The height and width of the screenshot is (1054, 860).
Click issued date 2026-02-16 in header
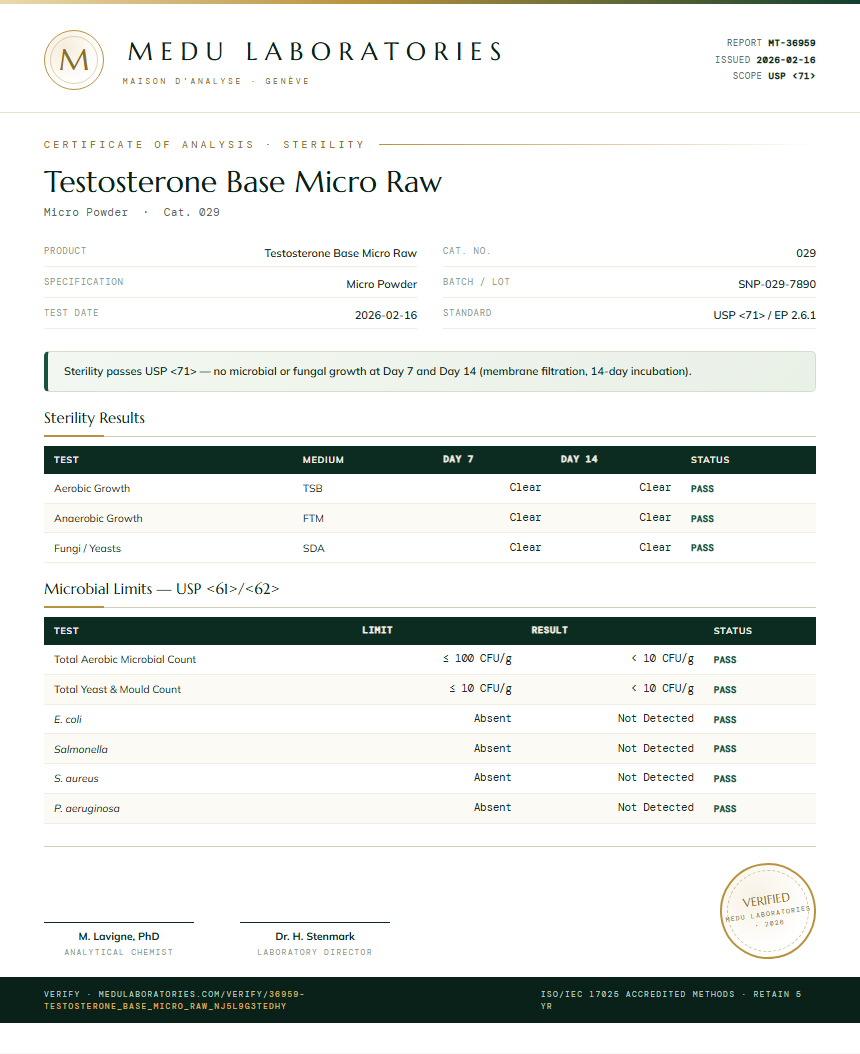[785, 60]
